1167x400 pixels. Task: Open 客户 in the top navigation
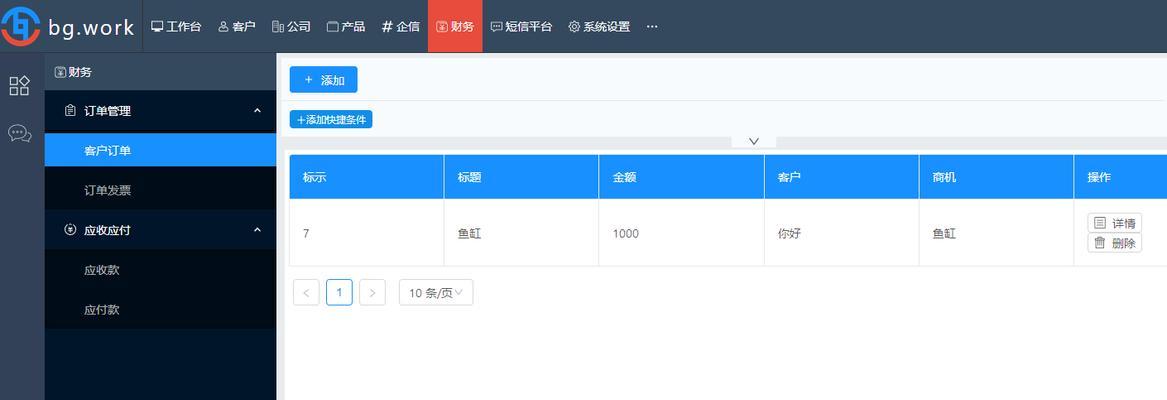click(237, 26)
